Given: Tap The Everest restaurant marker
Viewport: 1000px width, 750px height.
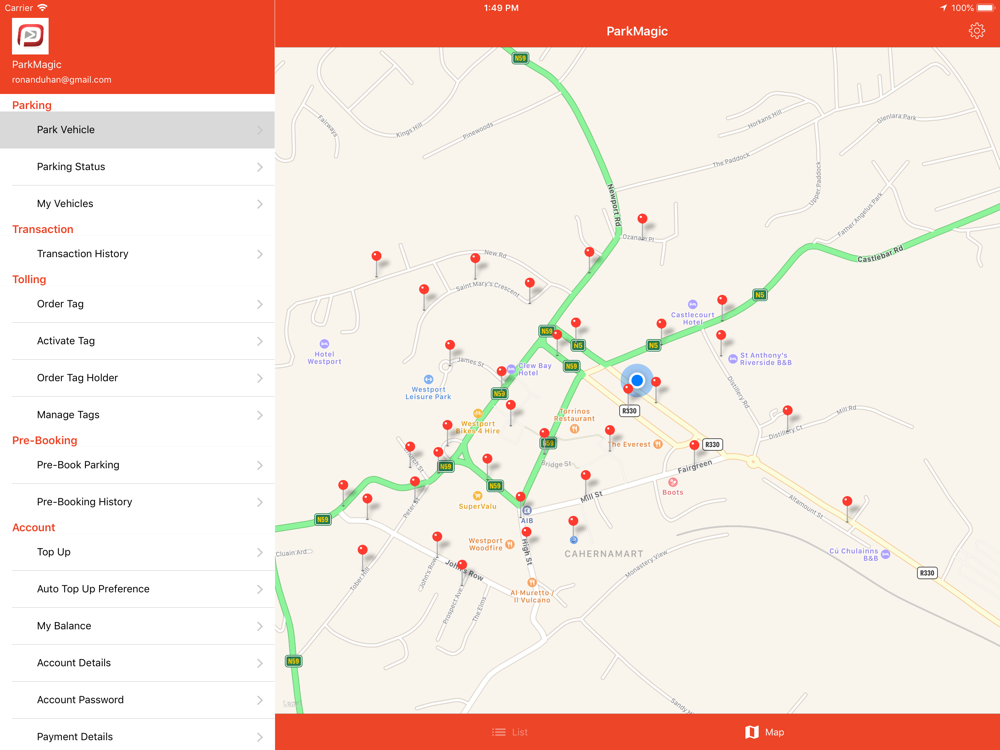Looking at the screenshot, I should 658,444.
